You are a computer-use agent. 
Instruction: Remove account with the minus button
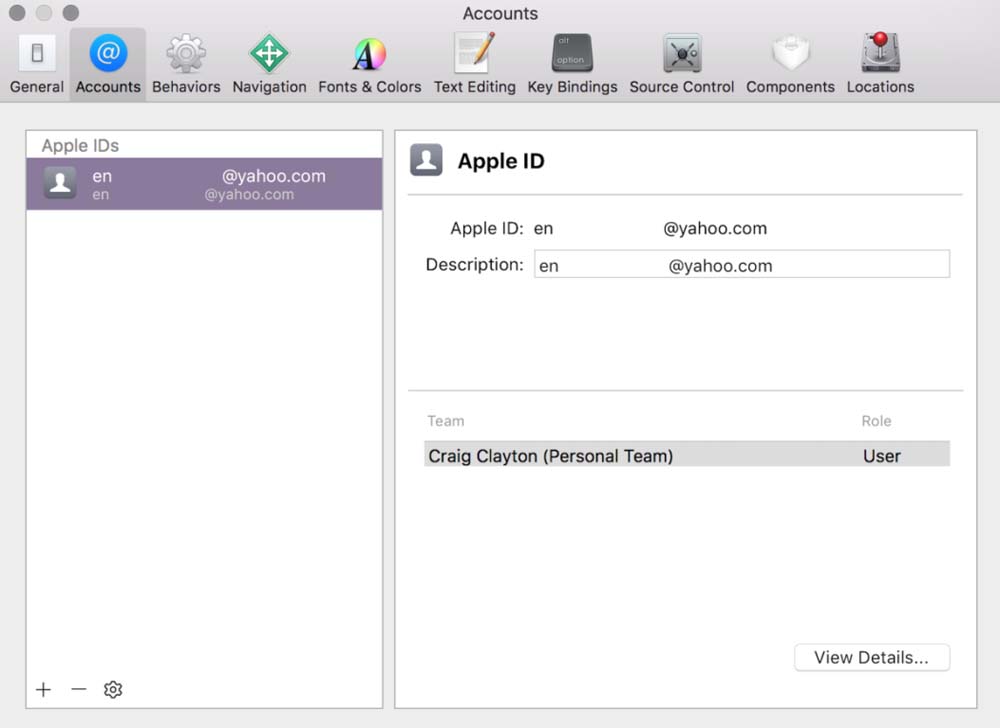[79, 690]
